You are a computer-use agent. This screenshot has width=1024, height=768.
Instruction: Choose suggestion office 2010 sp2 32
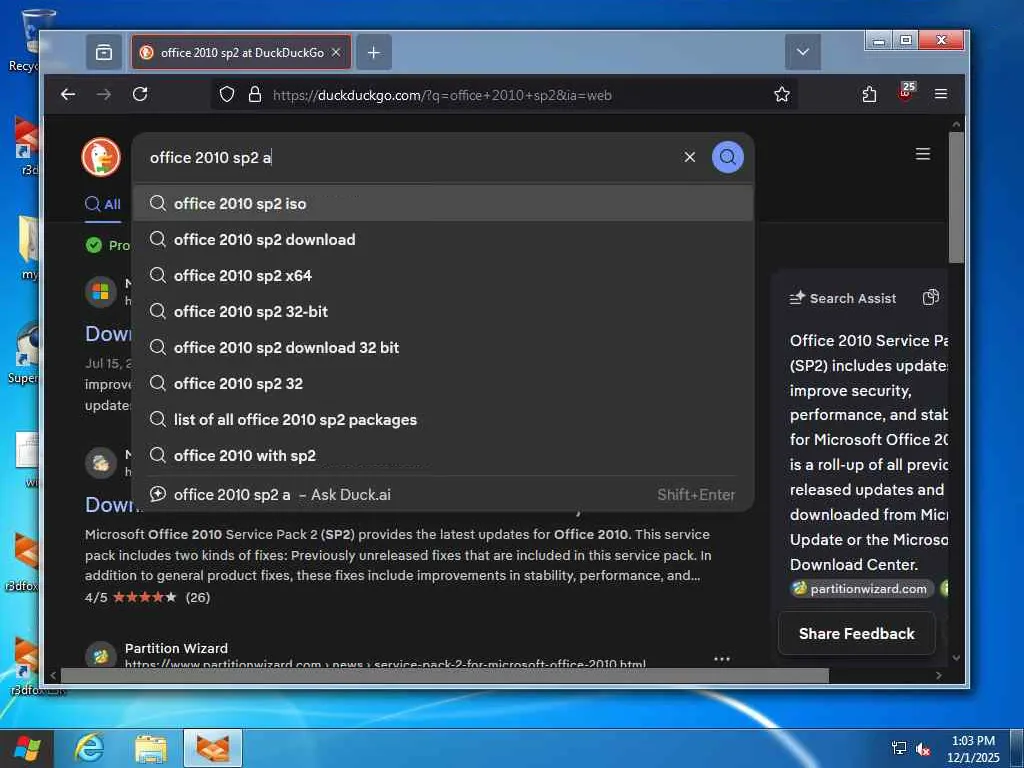[x=443, y=383]
